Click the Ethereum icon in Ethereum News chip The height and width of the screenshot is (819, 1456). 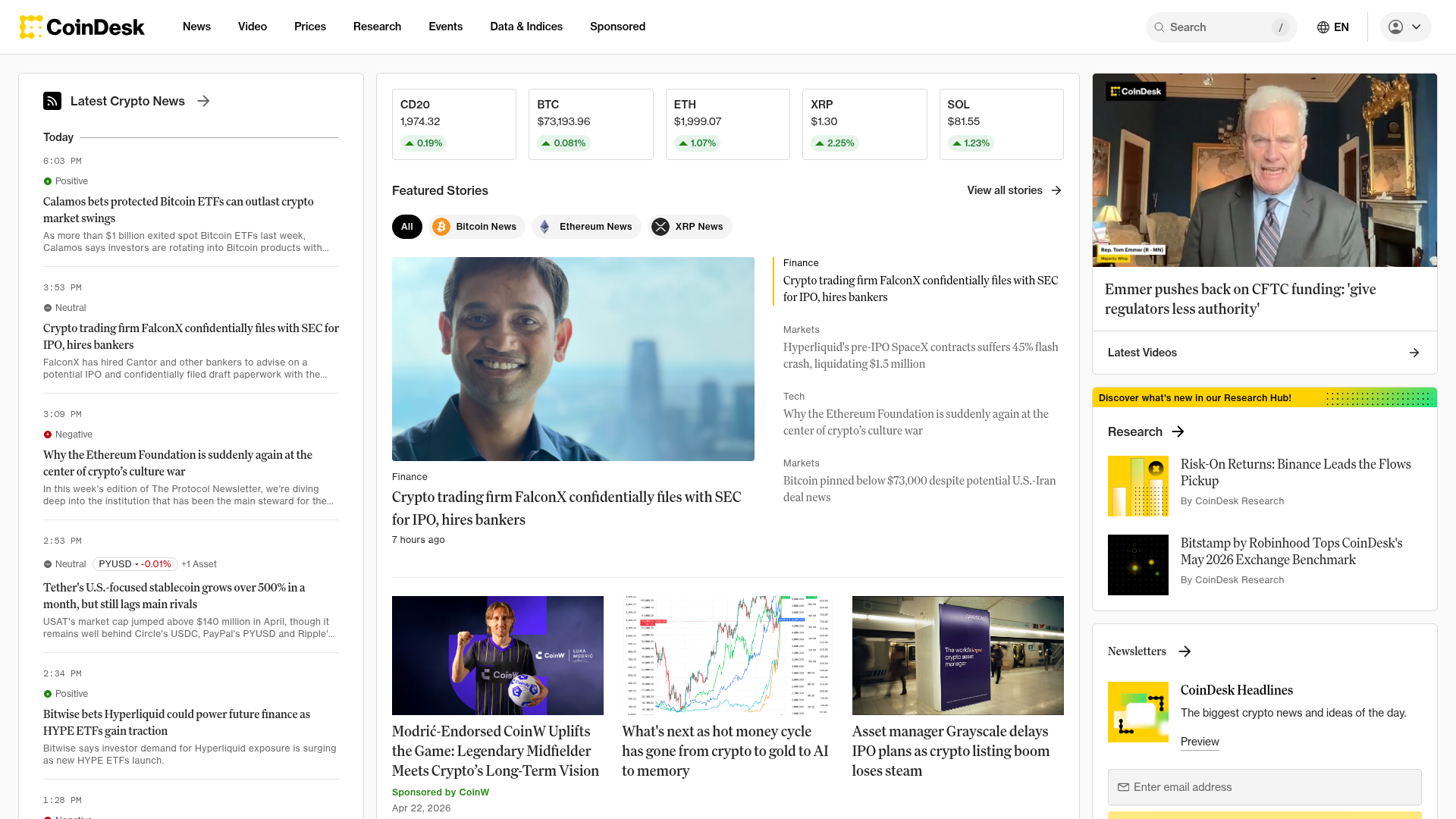click(x=544, y=227)
